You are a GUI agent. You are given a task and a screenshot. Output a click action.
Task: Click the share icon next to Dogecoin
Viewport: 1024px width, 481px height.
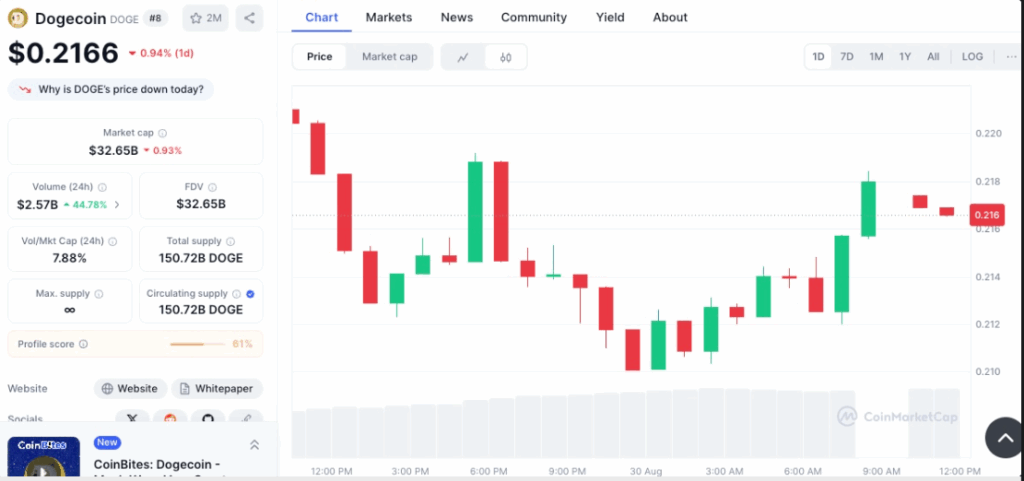click(249, 18)
